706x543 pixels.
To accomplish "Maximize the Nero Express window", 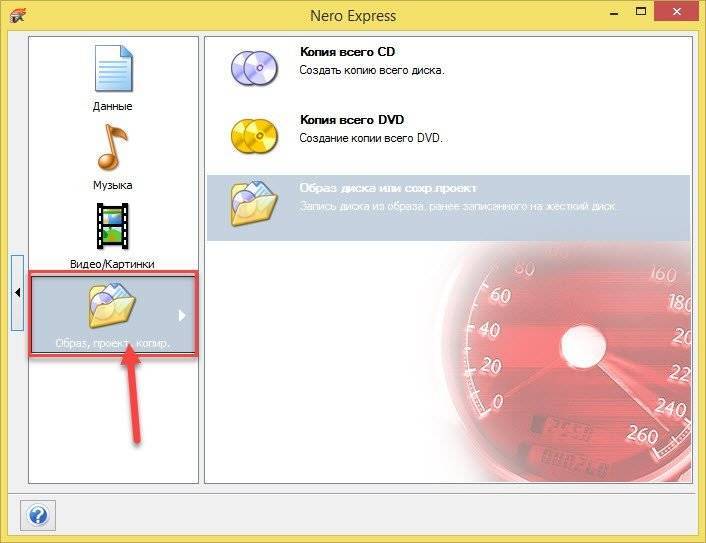I will click(641, 12).
